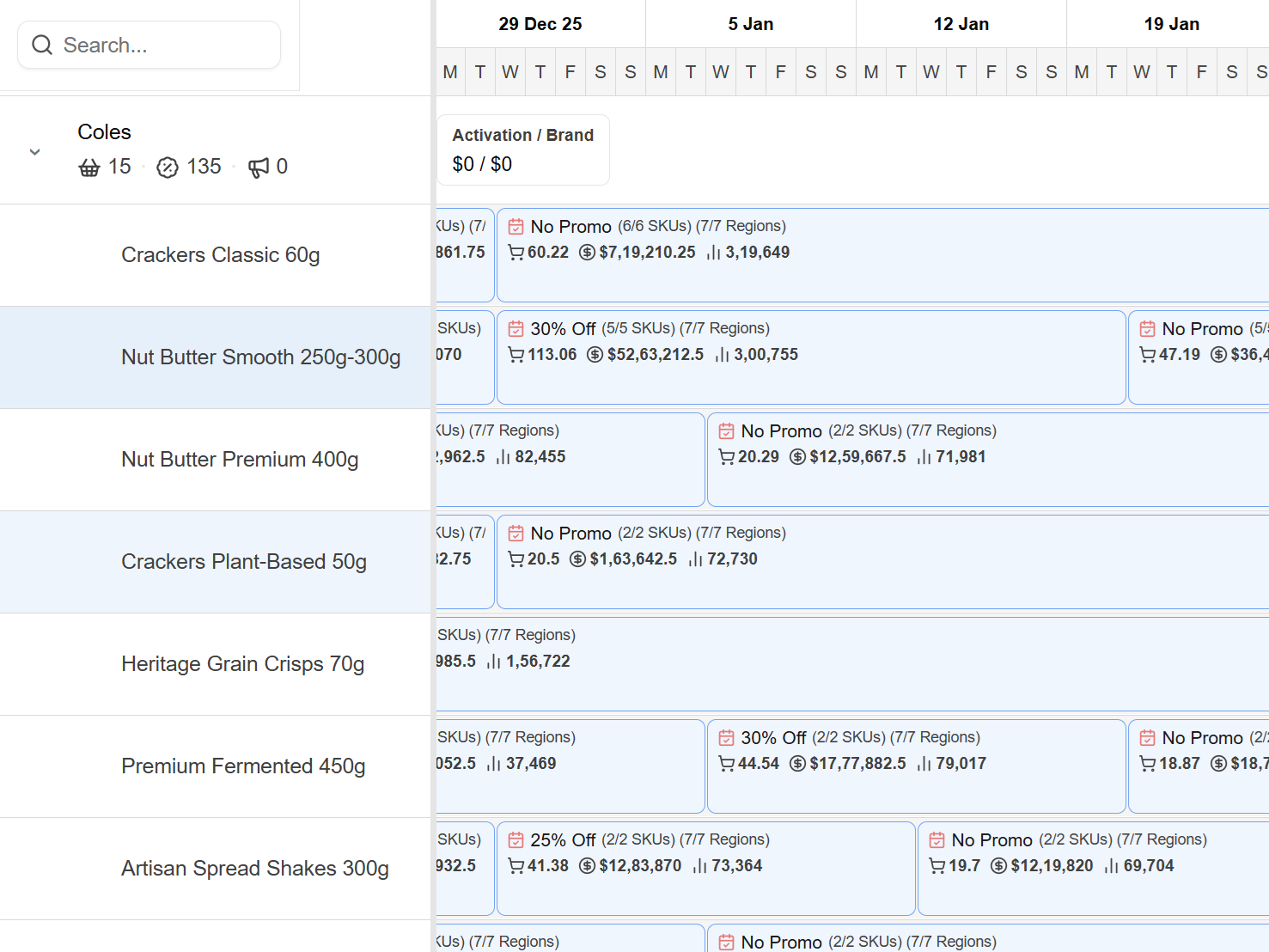
Task: Click cart icon beside 44.54
Action: 727,764
